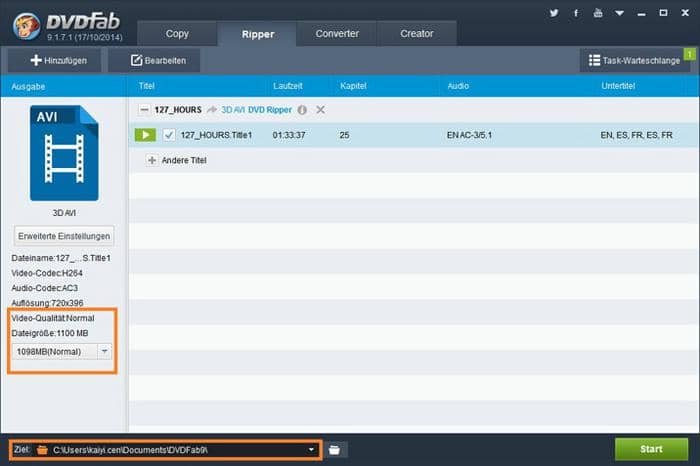700x466 pixels.
Task: Open the title bar dropdown menu arrow
Action: 619,13
